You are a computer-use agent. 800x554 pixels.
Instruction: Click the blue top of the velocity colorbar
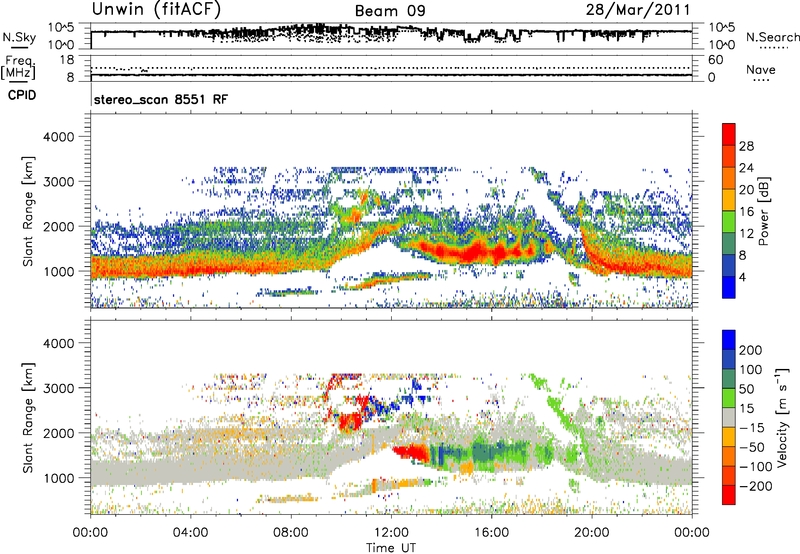click(729, 340)
